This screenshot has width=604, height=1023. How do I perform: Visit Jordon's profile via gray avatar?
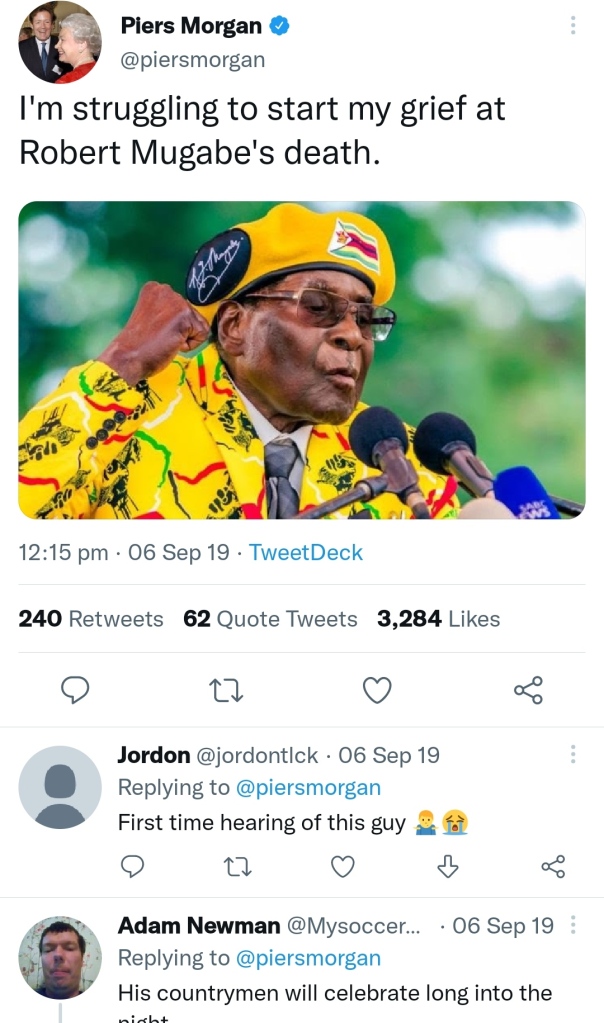tap(60, 787)
